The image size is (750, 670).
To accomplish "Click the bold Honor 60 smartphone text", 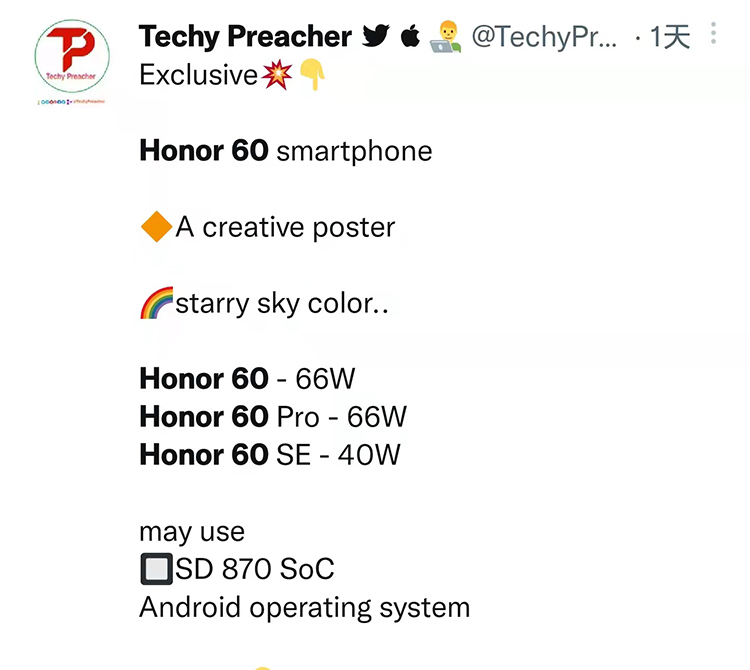I will coord(286,151).
